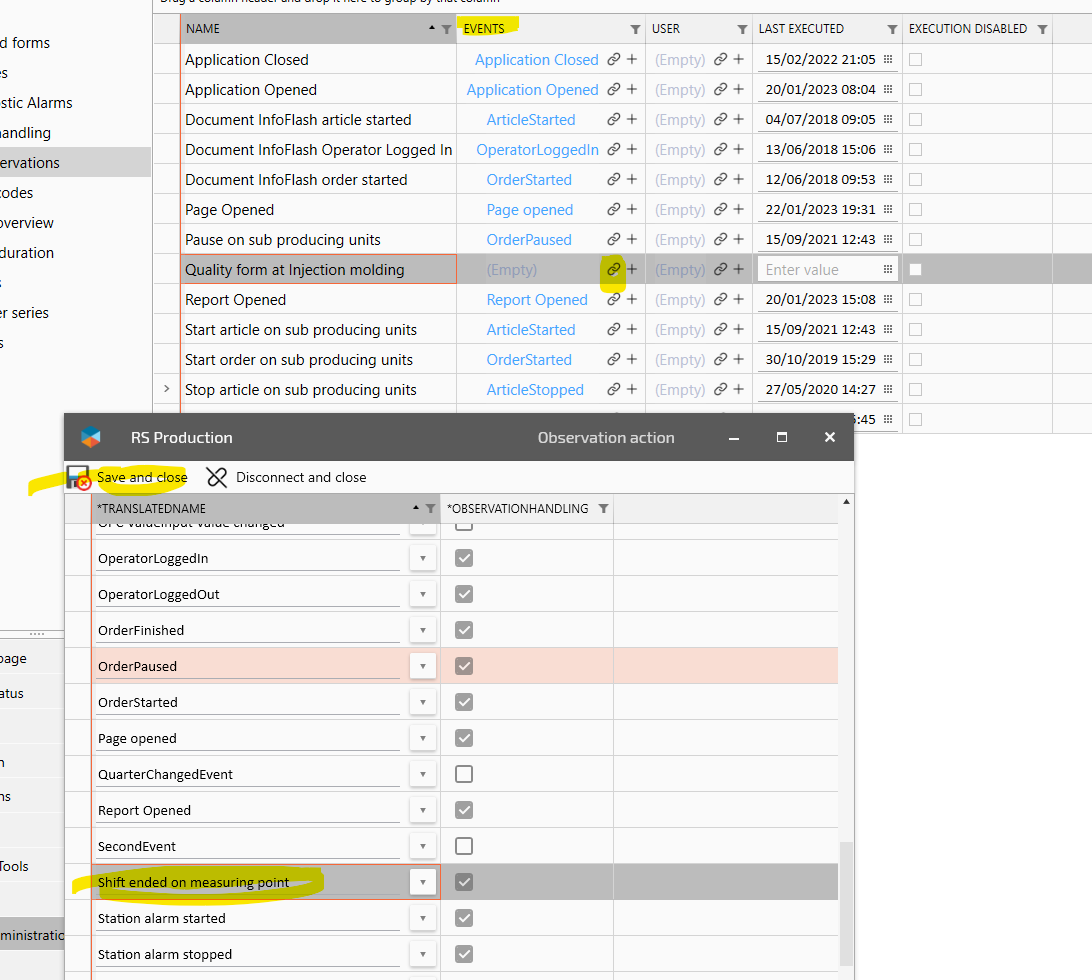Click Last Executed Enter value field

pyautogui.click(x=815, y=270)
